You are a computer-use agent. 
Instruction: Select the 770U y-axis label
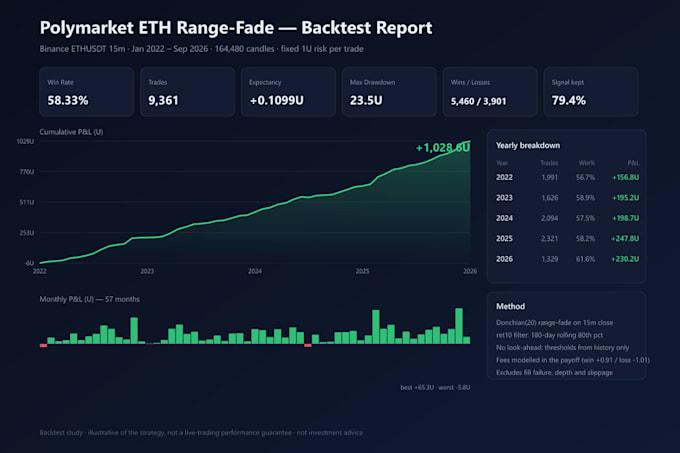pos(26,172)
